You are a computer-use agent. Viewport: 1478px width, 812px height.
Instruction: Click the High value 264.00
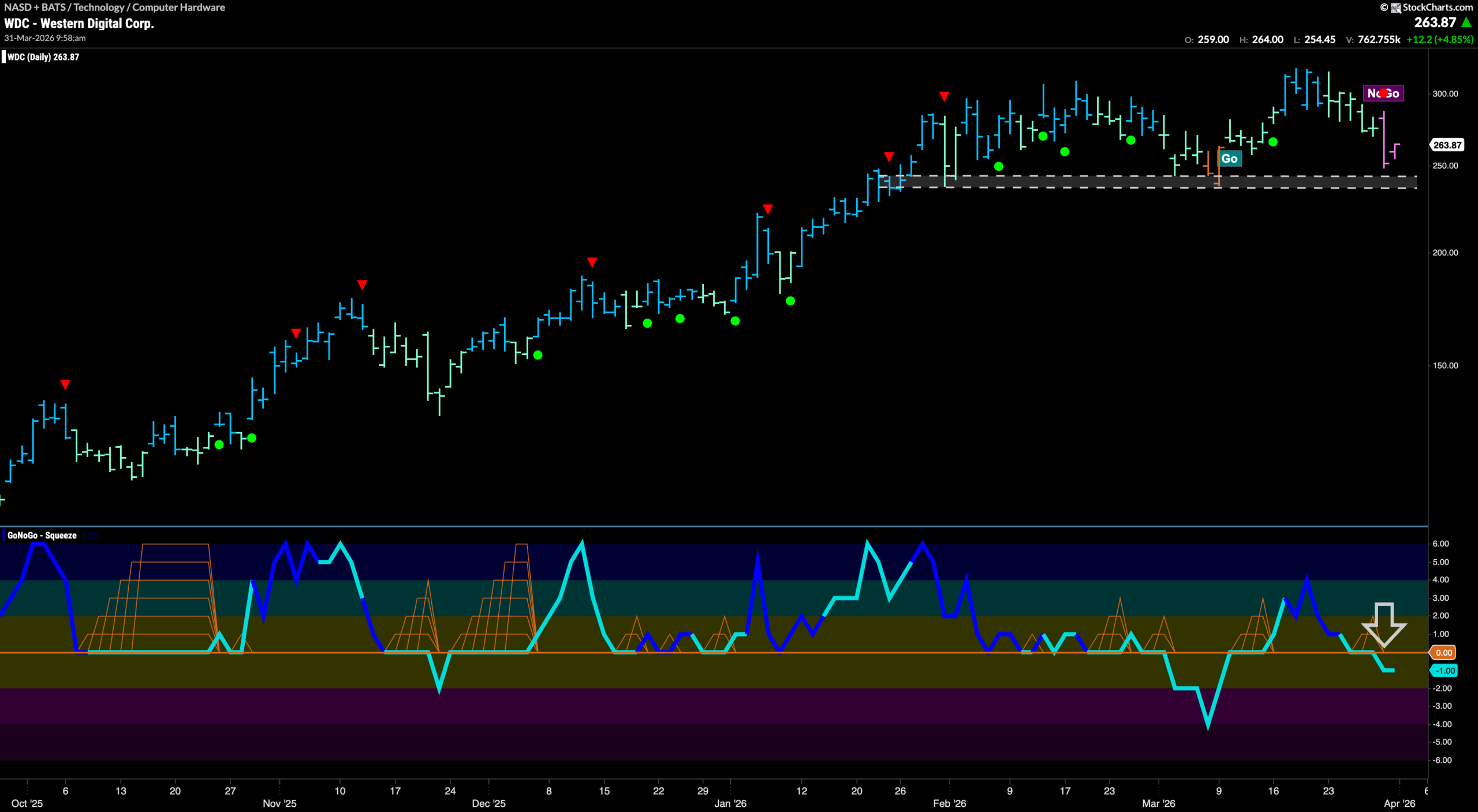coord(1267,39)
